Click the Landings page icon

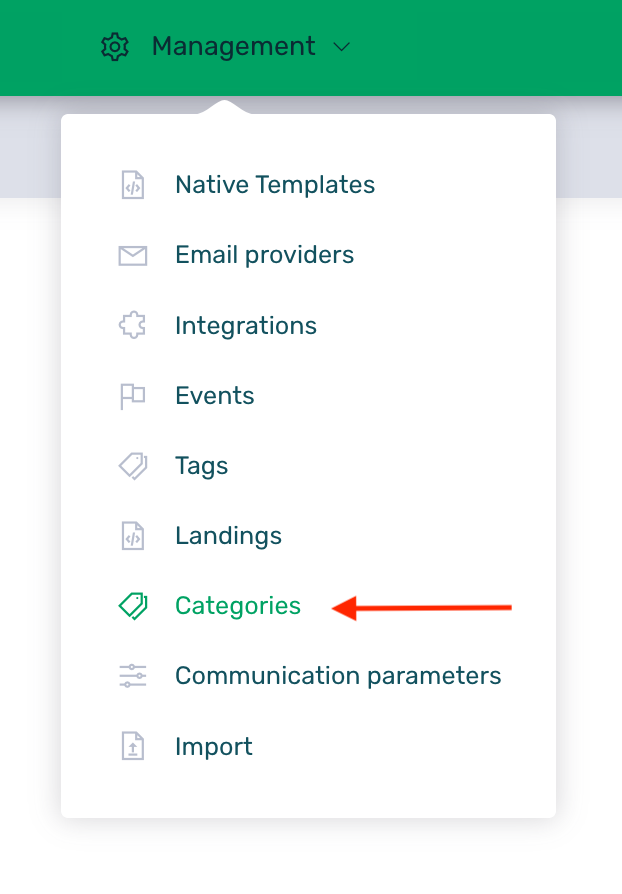point(133,536)
